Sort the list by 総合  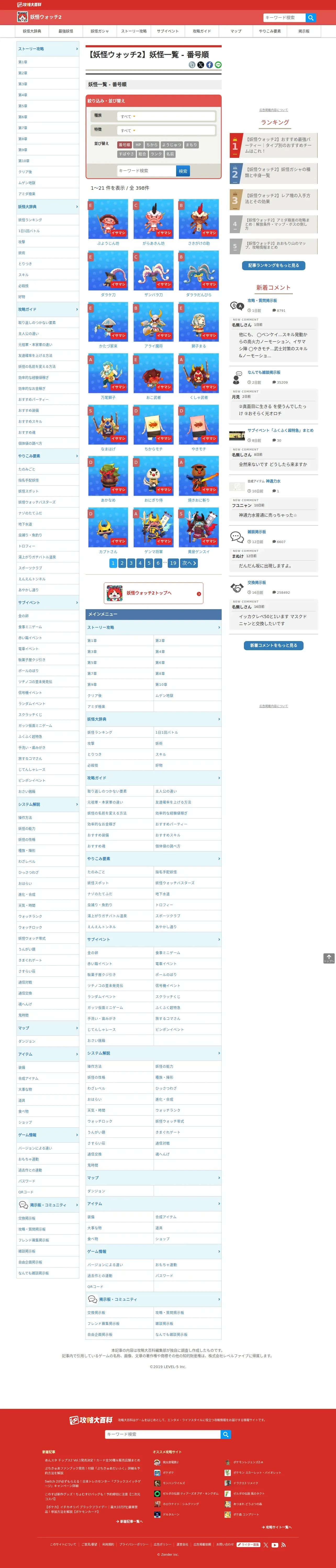pyautogui.click(x=143, y=154)
